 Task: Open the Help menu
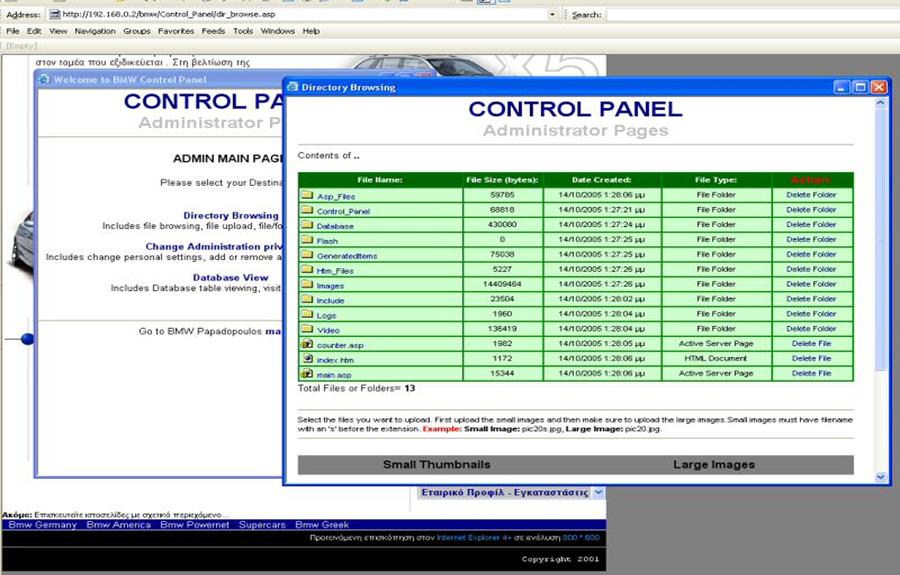[311, 31]
